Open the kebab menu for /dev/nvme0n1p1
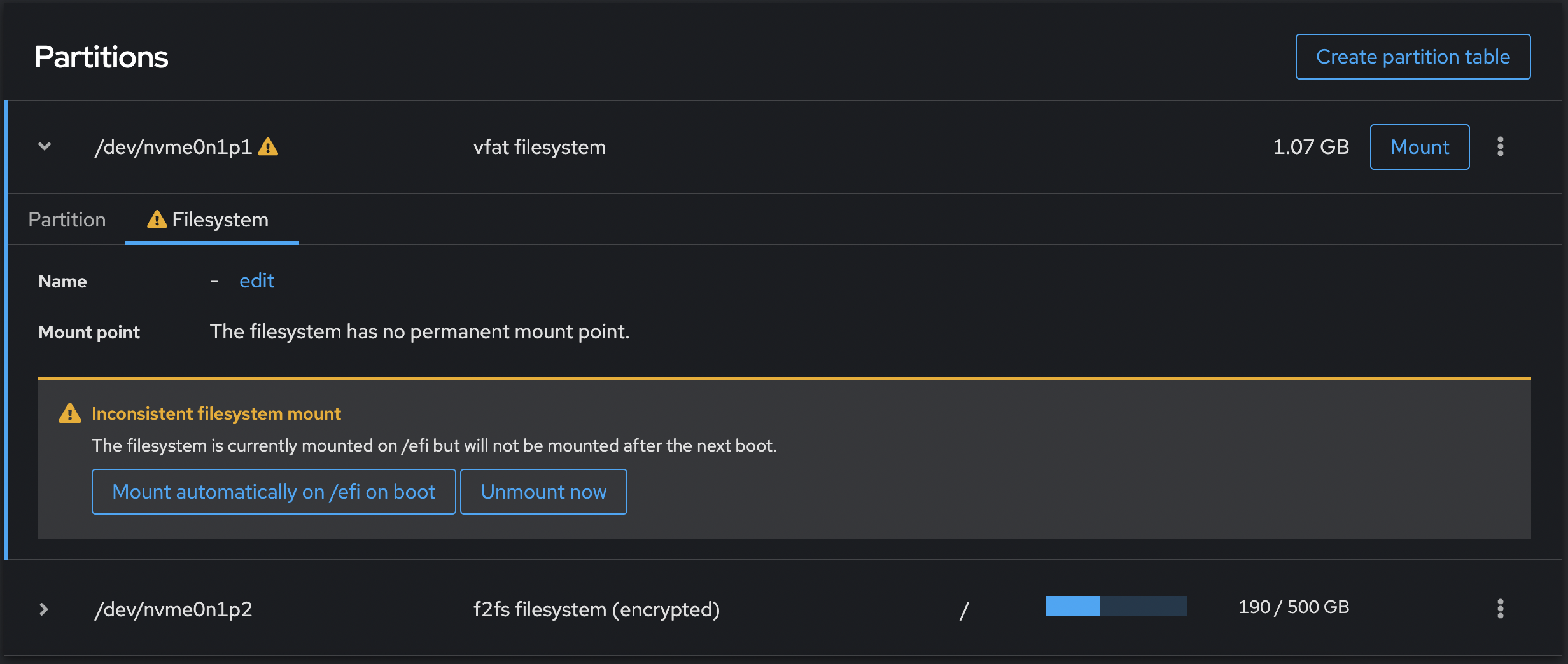The image size is (1568, 664). click(x=1500, y=146)
